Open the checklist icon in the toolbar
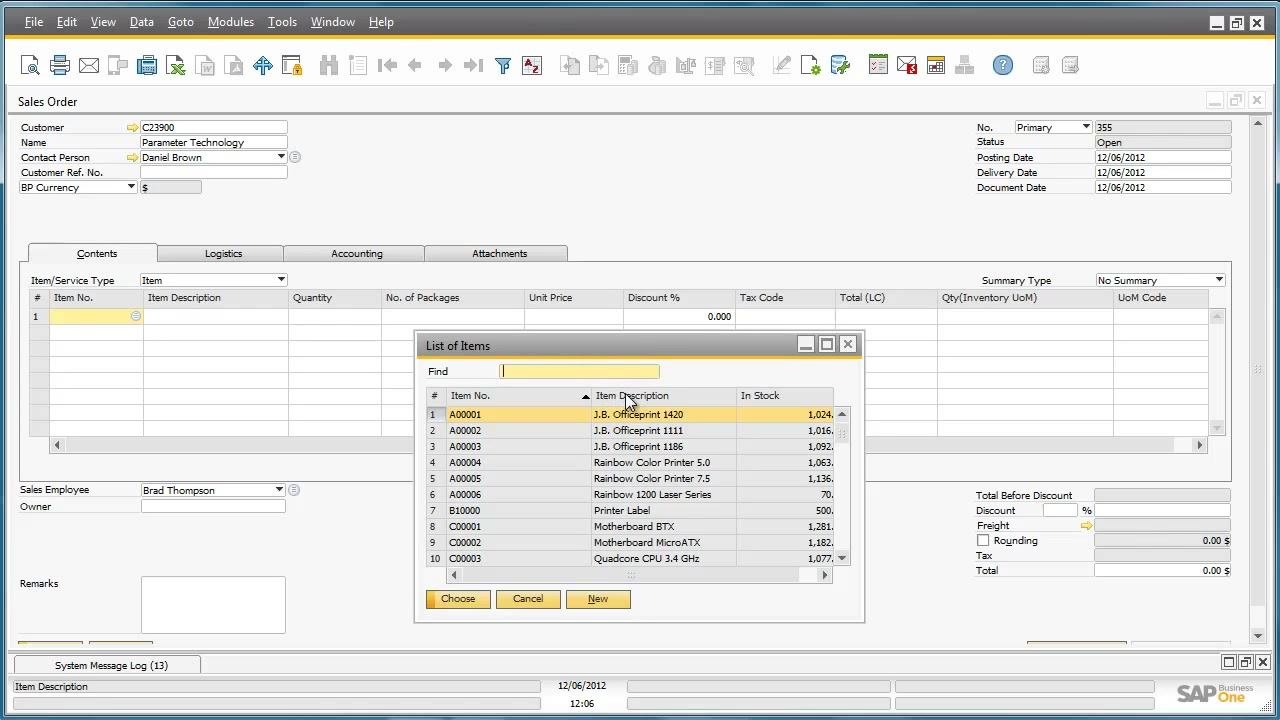Viewport: 1280px width, 720px height. tap(878, 66)
